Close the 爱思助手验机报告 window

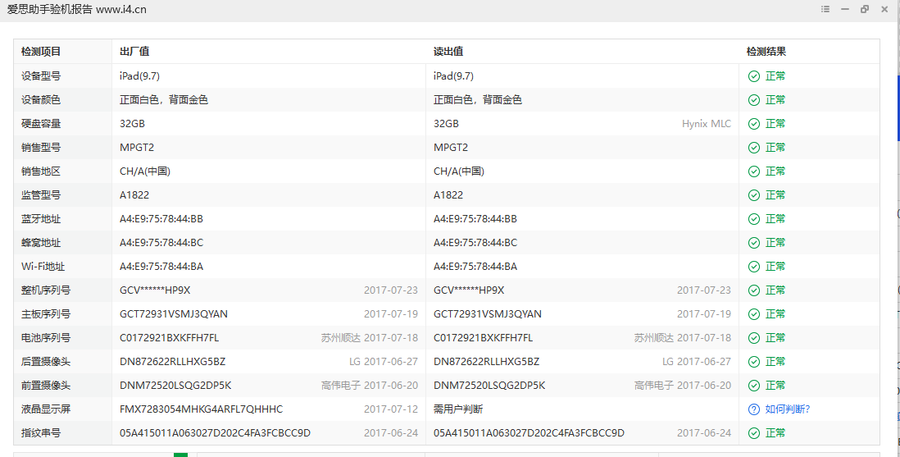pyautogui.click(x=885, y=9)
